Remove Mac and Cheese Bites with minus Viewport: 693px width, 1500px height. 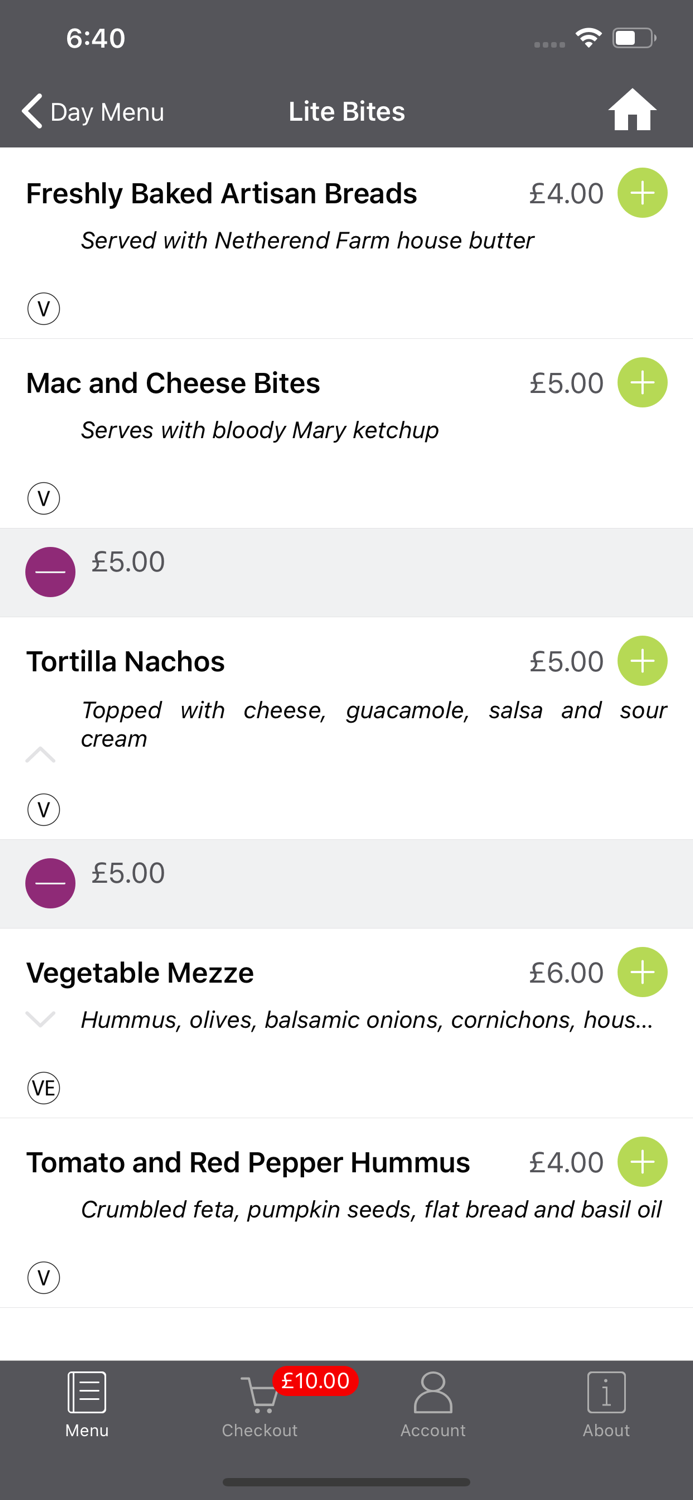[x=50, y=572]
